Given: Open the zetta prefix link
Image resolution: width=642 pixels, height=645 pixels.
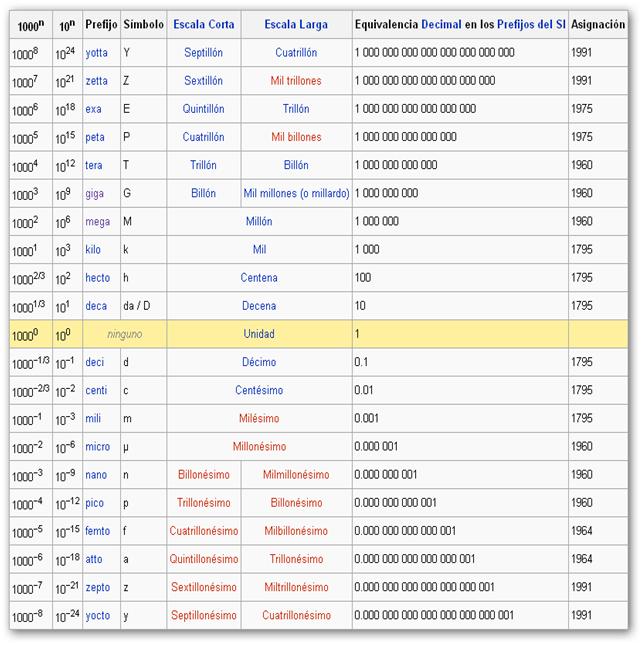Looking at the screenshot, I should click(x=97, y=81).
